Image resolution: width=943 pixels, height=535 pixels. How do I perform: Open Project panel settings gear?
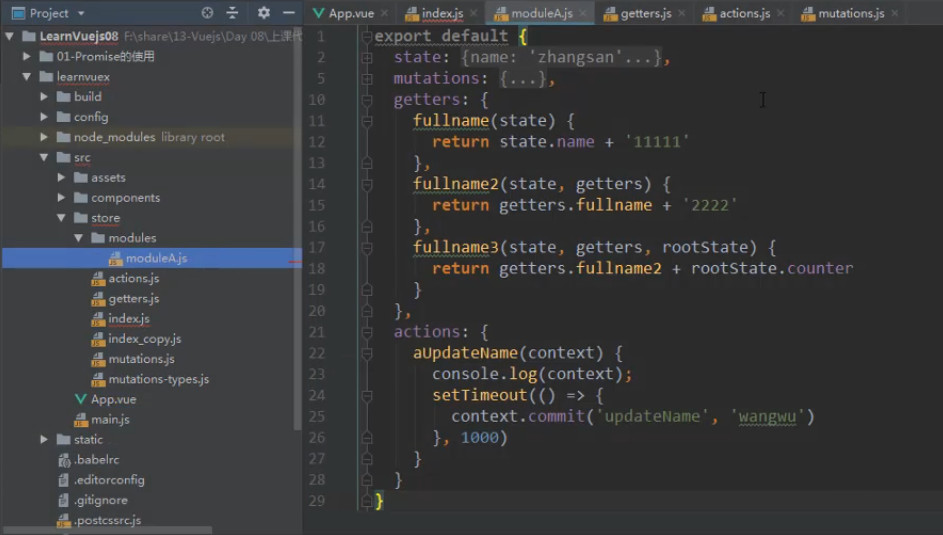(x=263, y=13)
